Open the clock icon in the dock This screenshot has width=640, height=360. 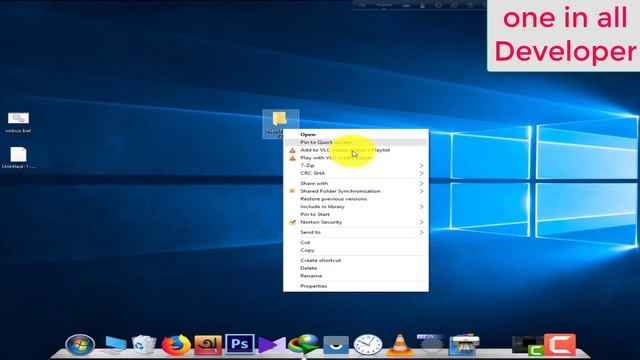click(368, 345)
